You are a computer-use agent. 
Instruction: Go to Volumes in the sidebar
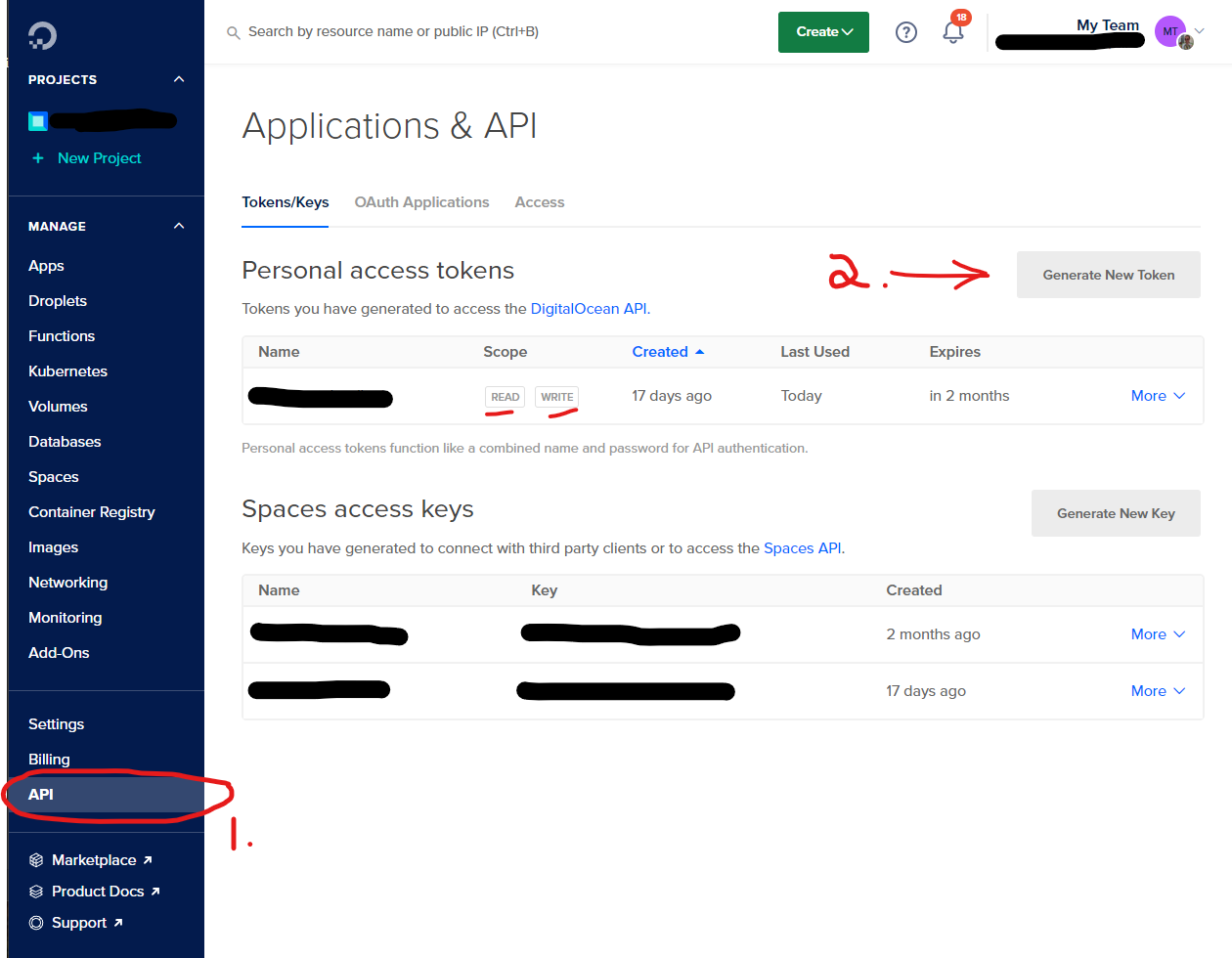[58, 407]
